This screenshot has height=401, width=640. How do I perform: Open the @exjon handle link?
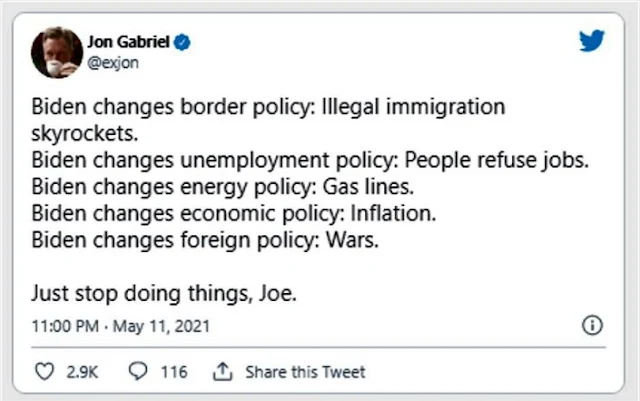pos(113,63)
